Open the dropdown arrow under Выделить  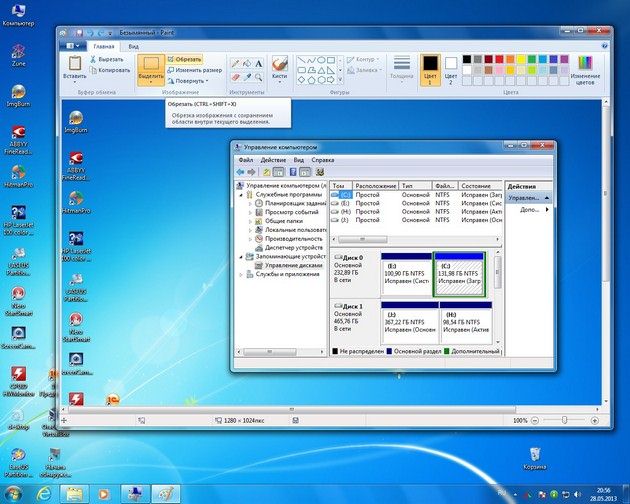151,80
